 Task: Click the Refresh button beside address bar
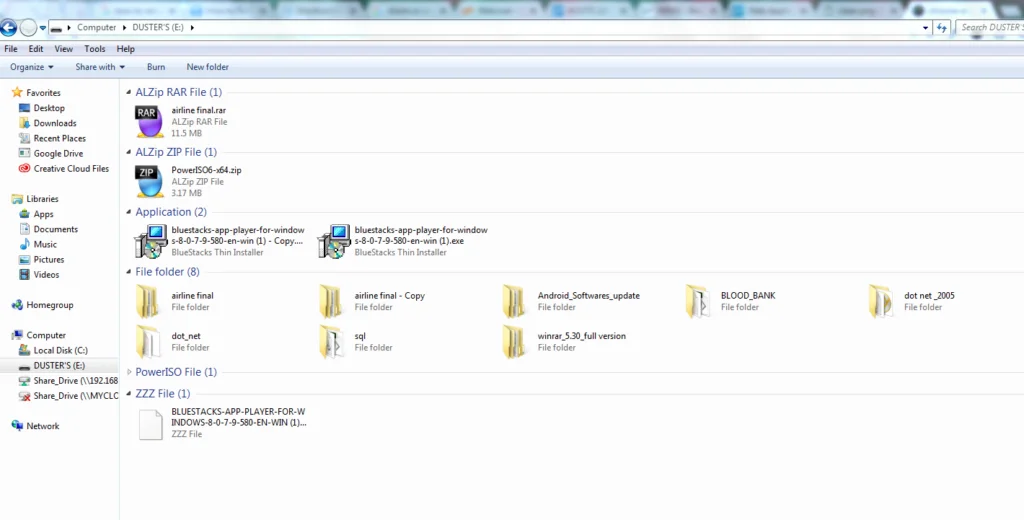[x=941, y=27]
